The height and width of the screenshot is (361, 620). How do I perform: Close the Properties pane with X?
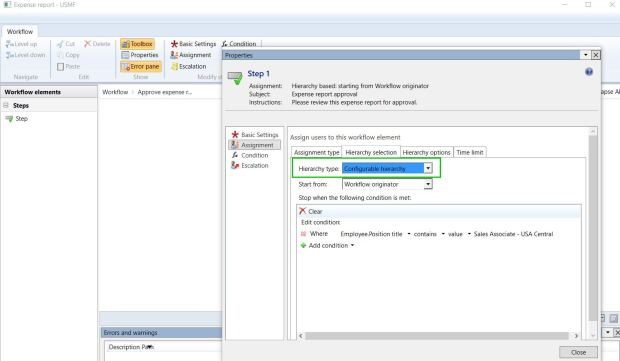point(595,55)
